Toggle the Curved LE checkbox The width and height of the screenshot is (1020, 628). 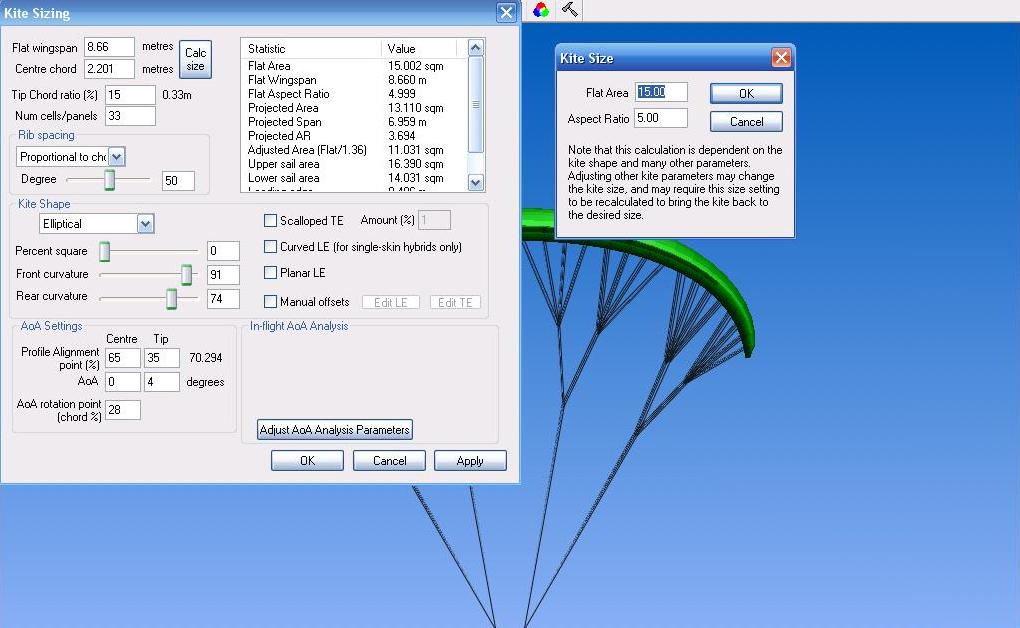[x=271, y=247]
